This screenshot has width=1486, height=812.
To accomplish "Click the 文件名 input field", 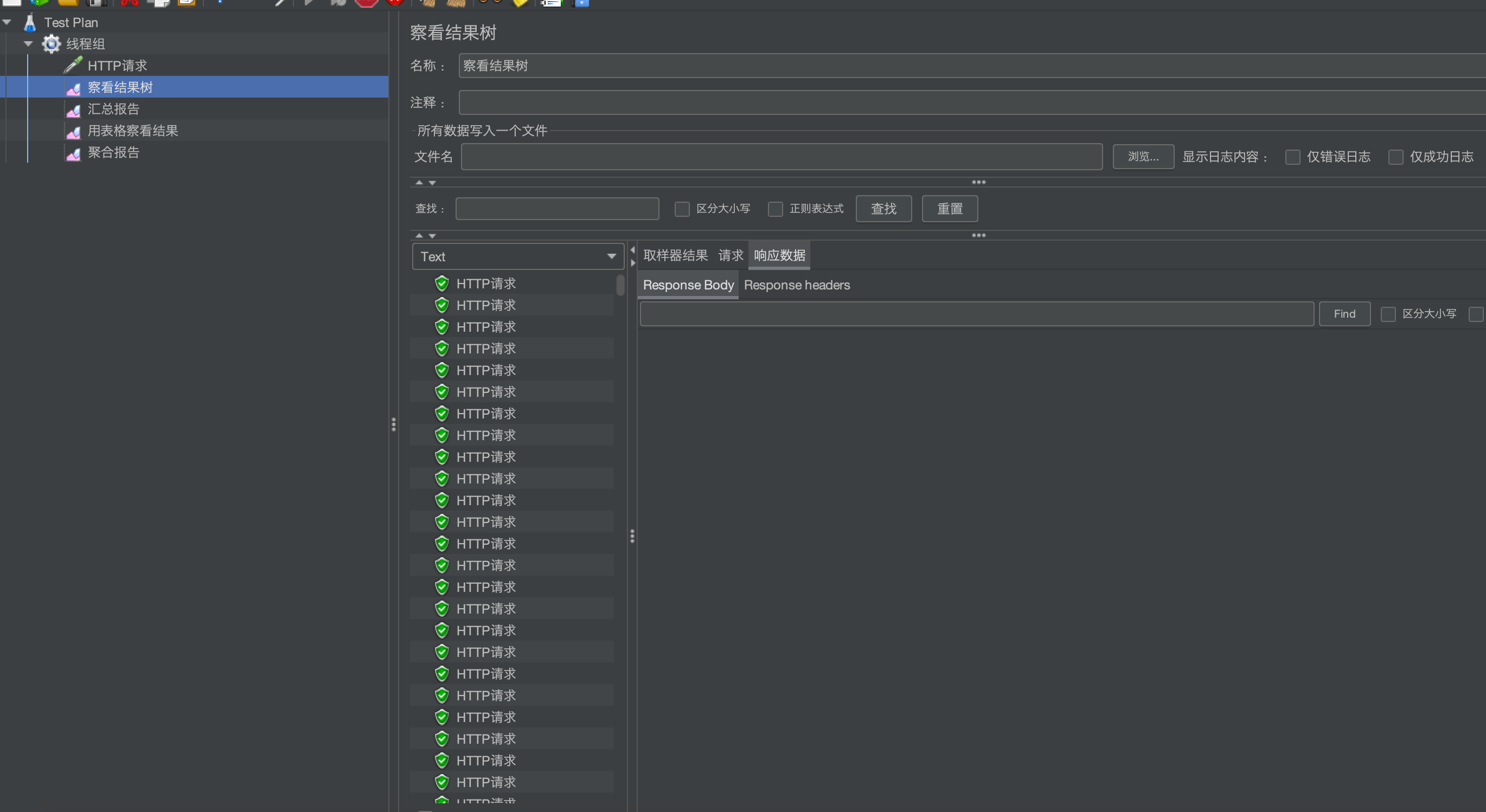I will pyautogui.click(x=782, y=156).
